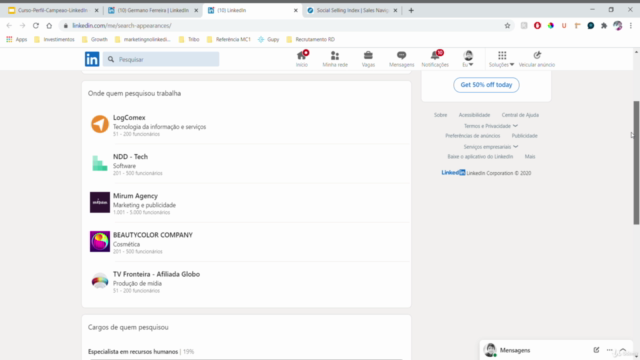Open the LinkedIn home logo
The height and width of the screenshot is (360, 640).
[x=92, y=59]
